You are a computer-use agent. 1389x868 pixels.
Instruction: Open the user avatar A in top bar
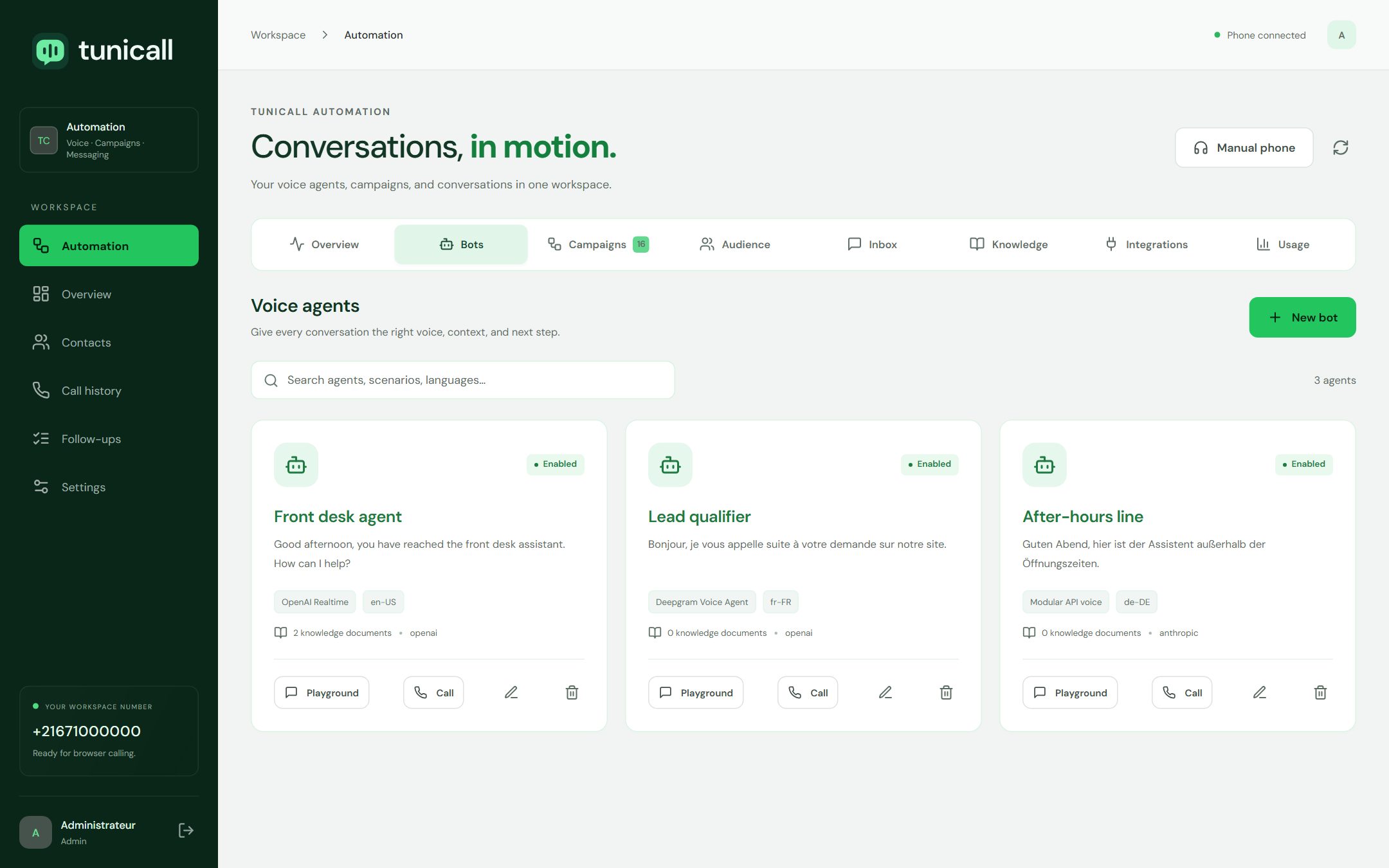tap(1341, 35)
